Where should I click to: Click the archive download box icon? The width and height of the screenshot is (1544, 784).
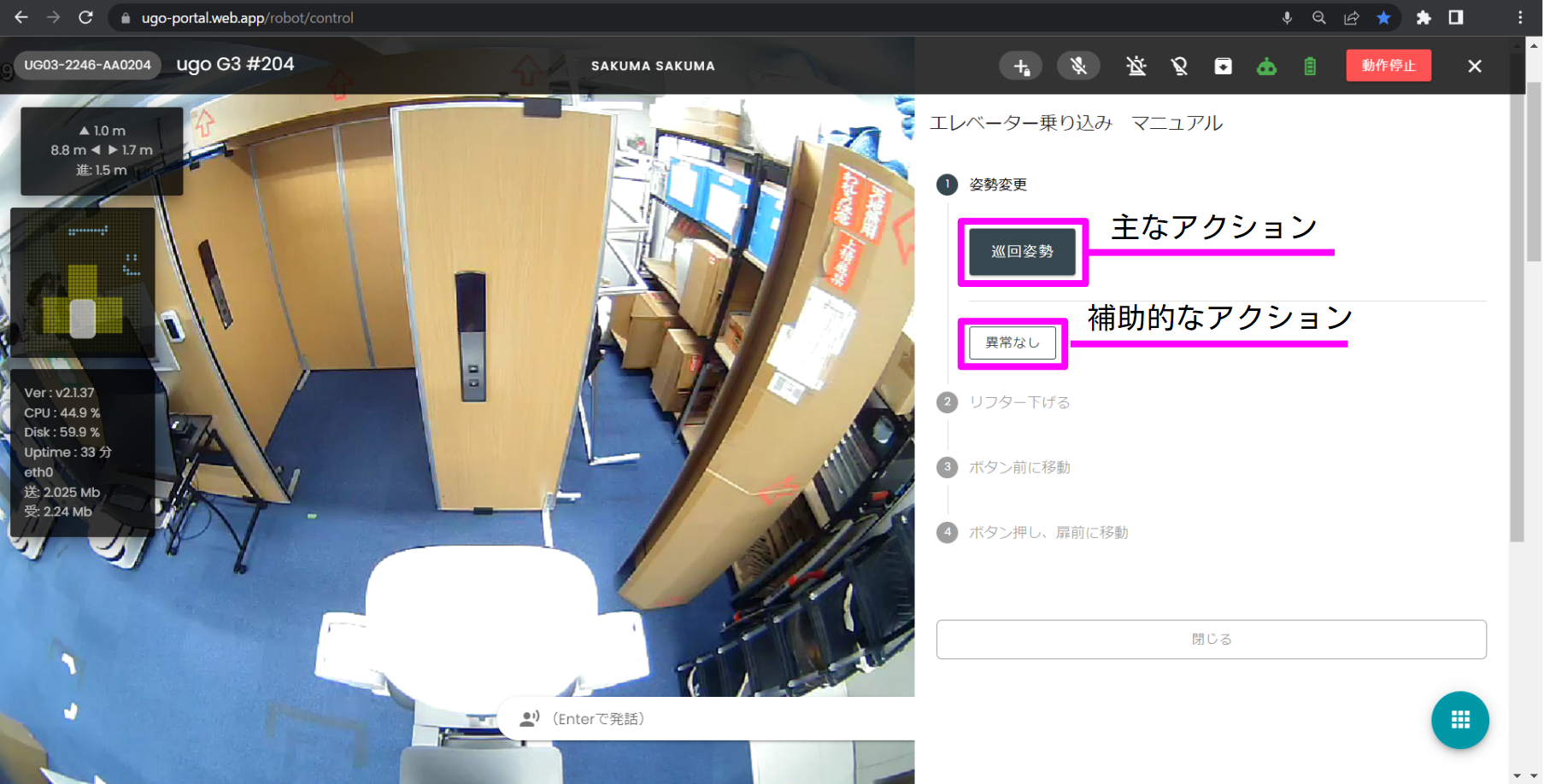(x=1223, y=66)
